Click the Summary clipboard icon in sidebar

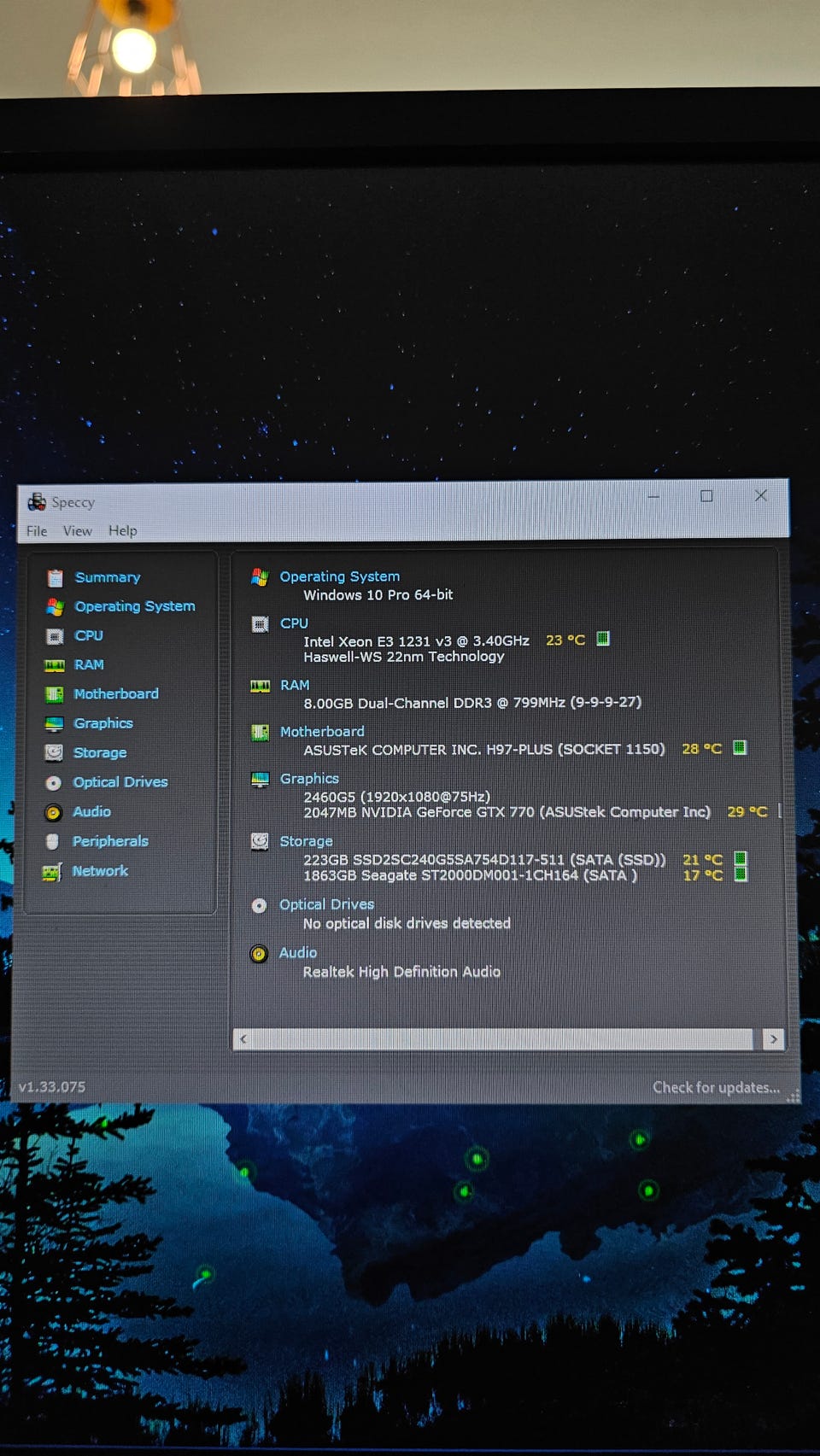56,578
